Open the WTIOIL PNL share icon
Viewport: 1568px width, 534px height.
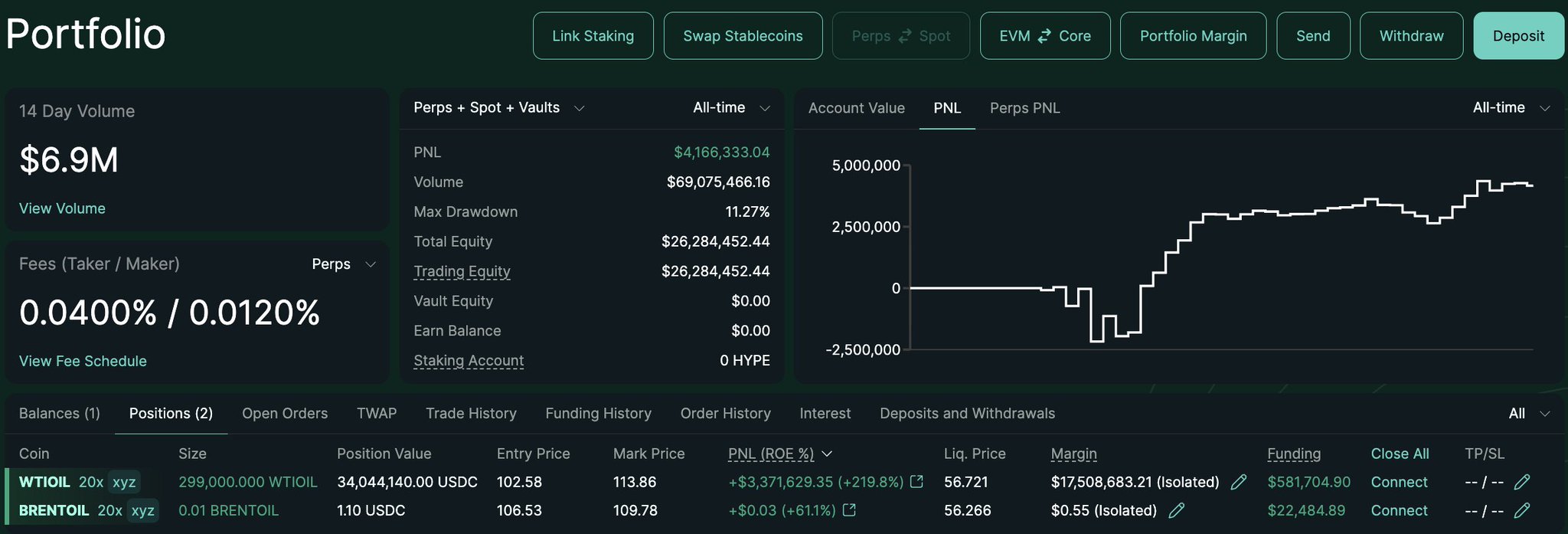[916, 482]
